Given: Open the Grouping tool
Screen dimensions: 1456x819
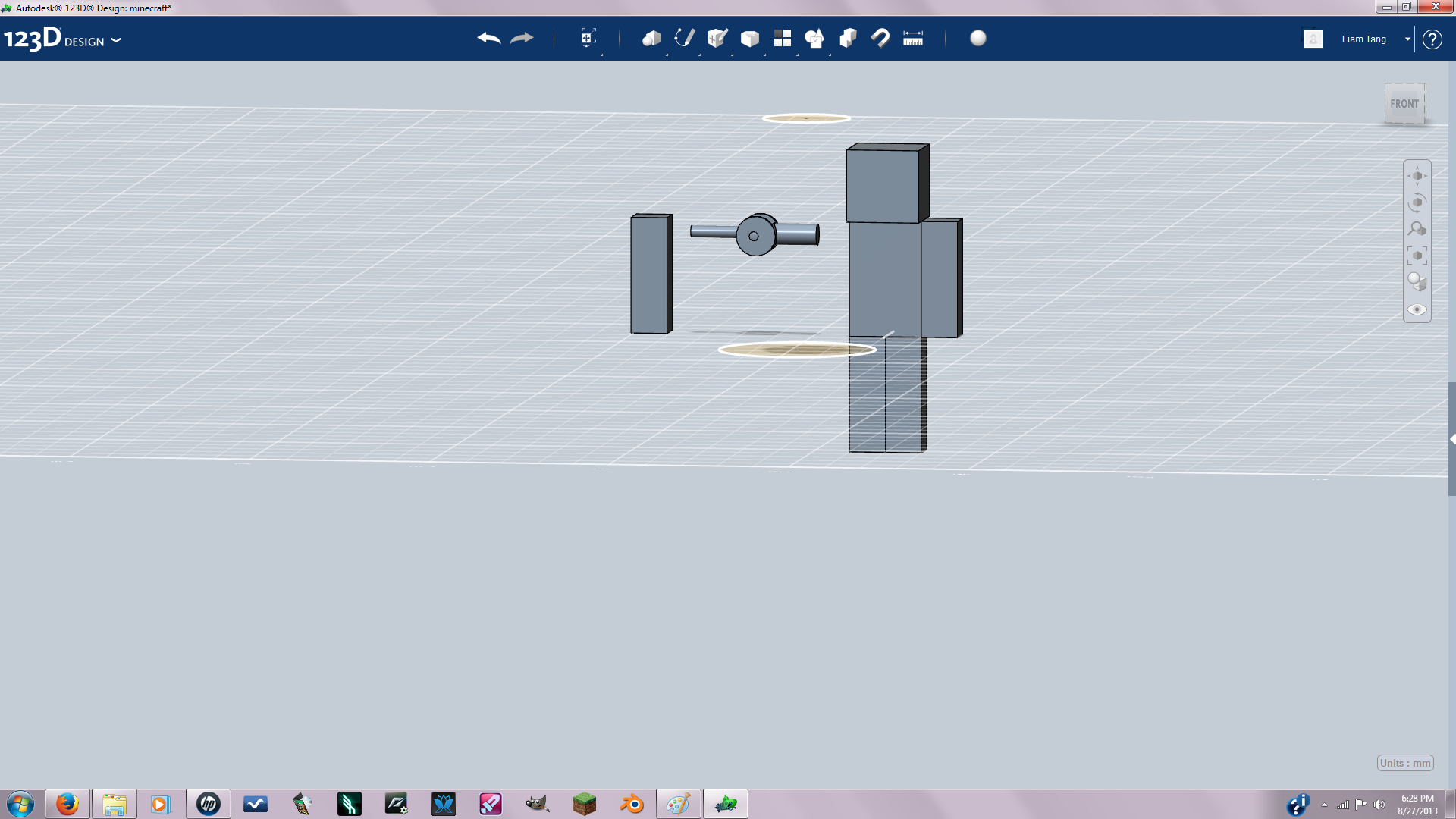Looking at the screenshot, I should pyautogui.click(x=815, y=38).
